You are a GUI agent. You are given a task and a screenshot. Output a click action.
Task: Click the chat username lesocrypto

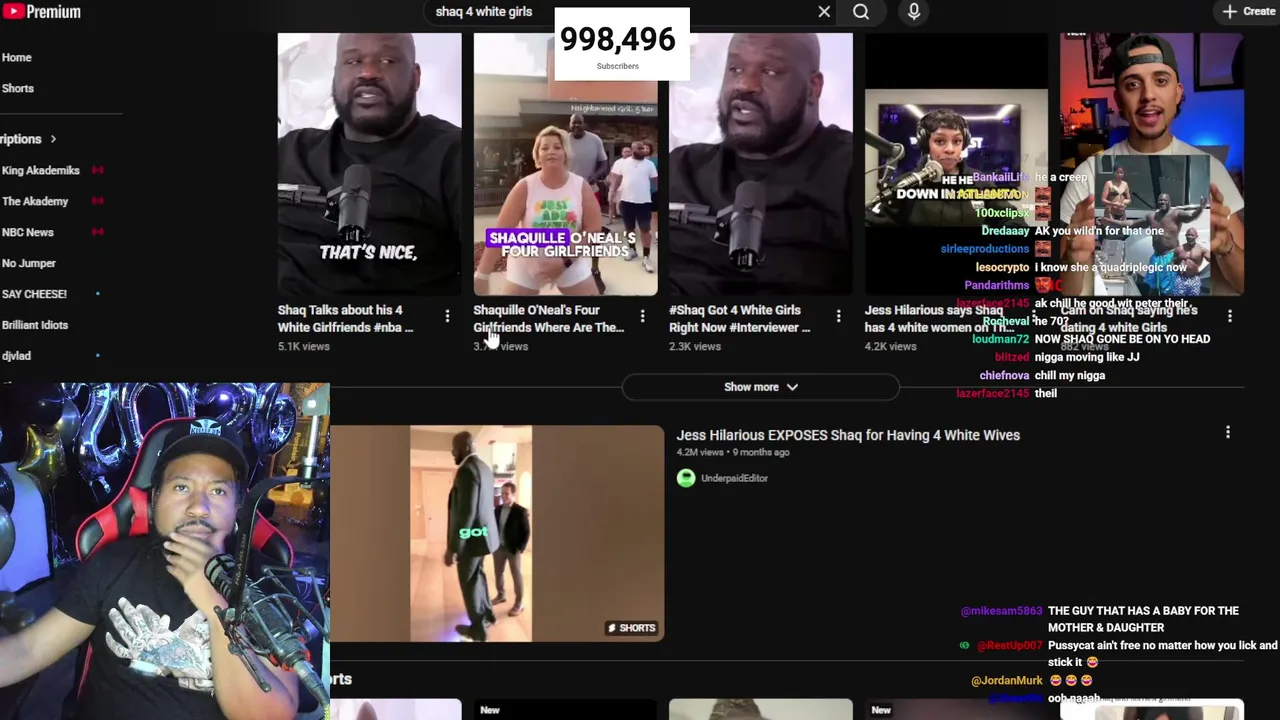pyautogui.click(x=1002, y=268)
